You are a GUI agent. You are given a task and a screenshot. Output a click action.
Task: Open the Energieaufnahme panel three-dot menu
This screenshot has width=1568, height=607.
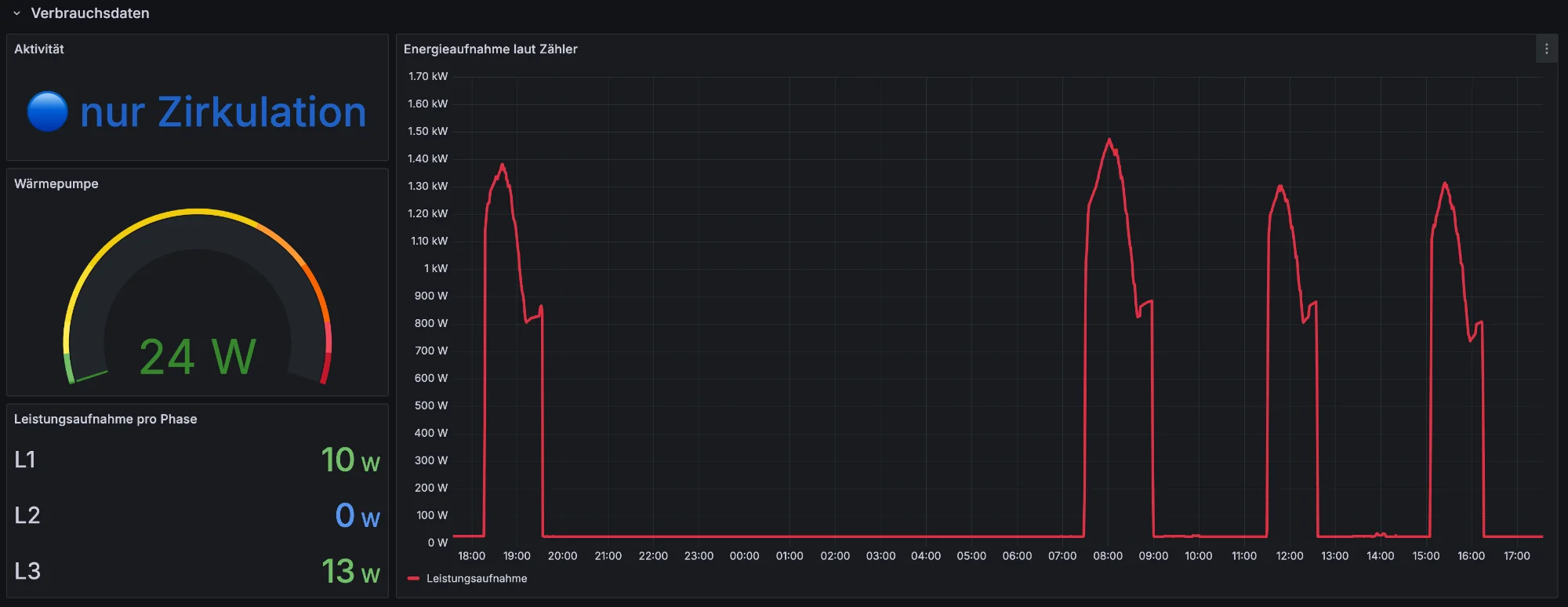1546,49
